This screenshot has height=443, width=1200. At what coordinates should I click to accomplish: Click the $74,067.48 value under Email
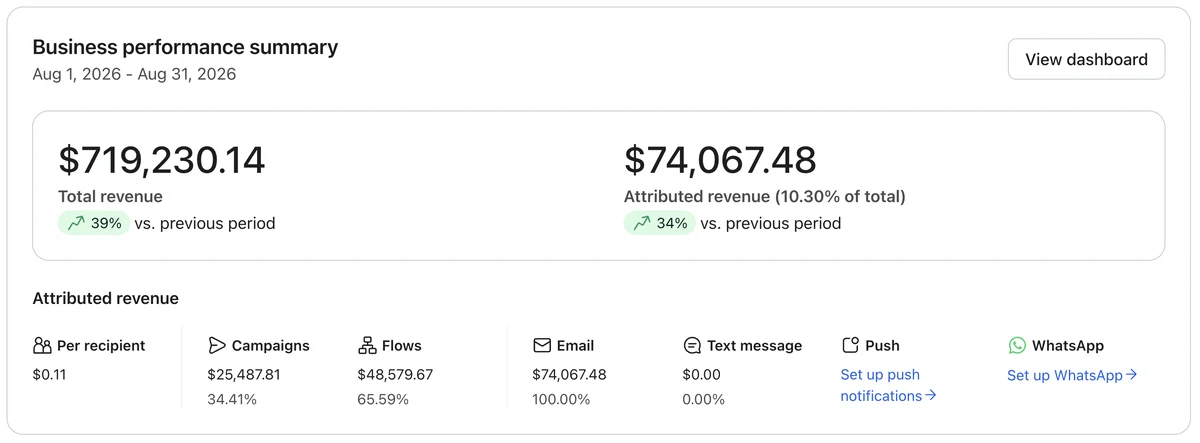coord(570,375)
